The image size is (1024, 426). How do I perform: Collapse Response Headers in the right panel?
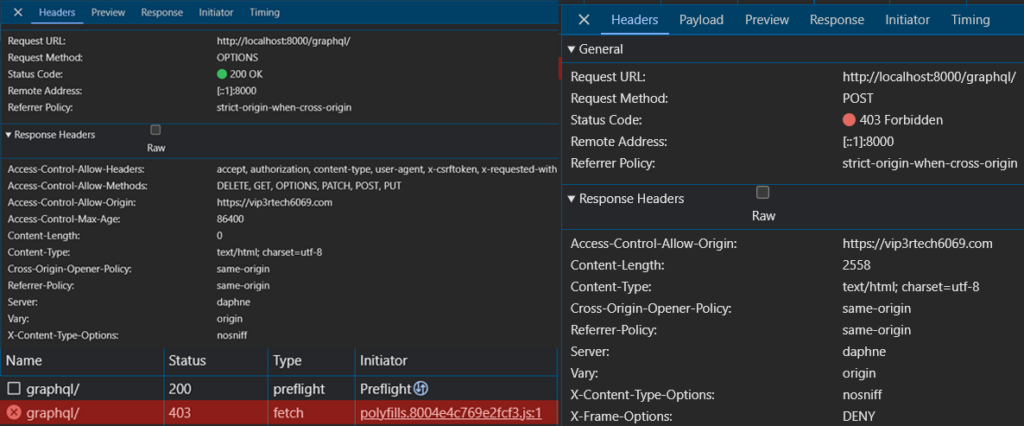[x=572, y=199]
